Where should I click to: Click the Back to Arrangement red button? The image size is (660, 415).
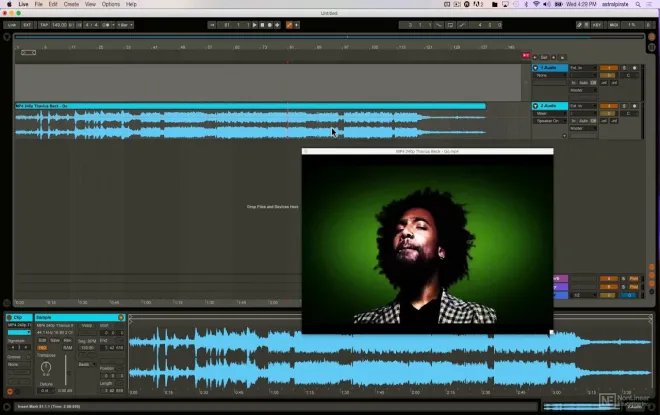click(x=526, y=55)
